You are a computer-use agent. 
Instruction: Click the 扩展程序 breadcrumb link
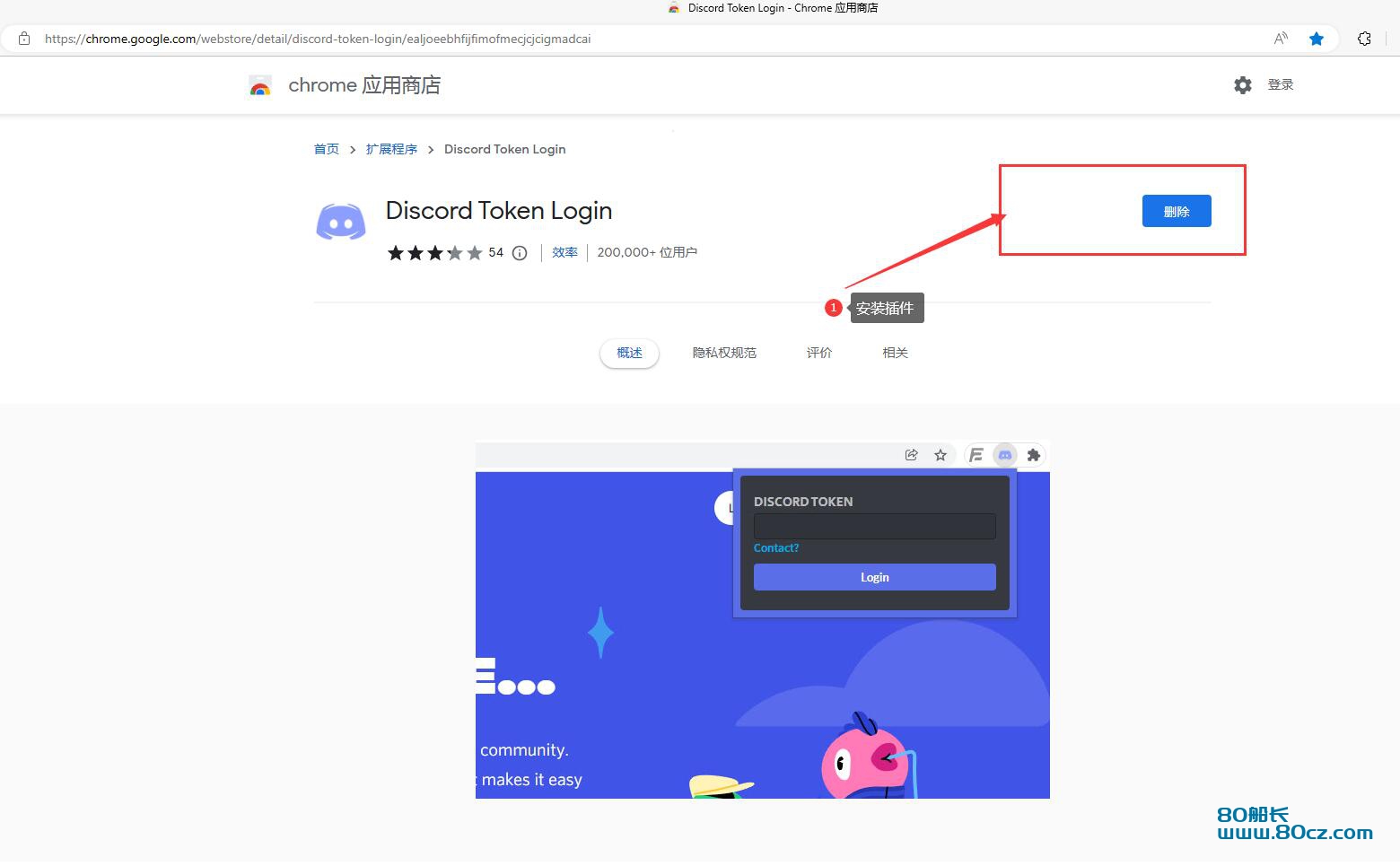tap(391, 149)
